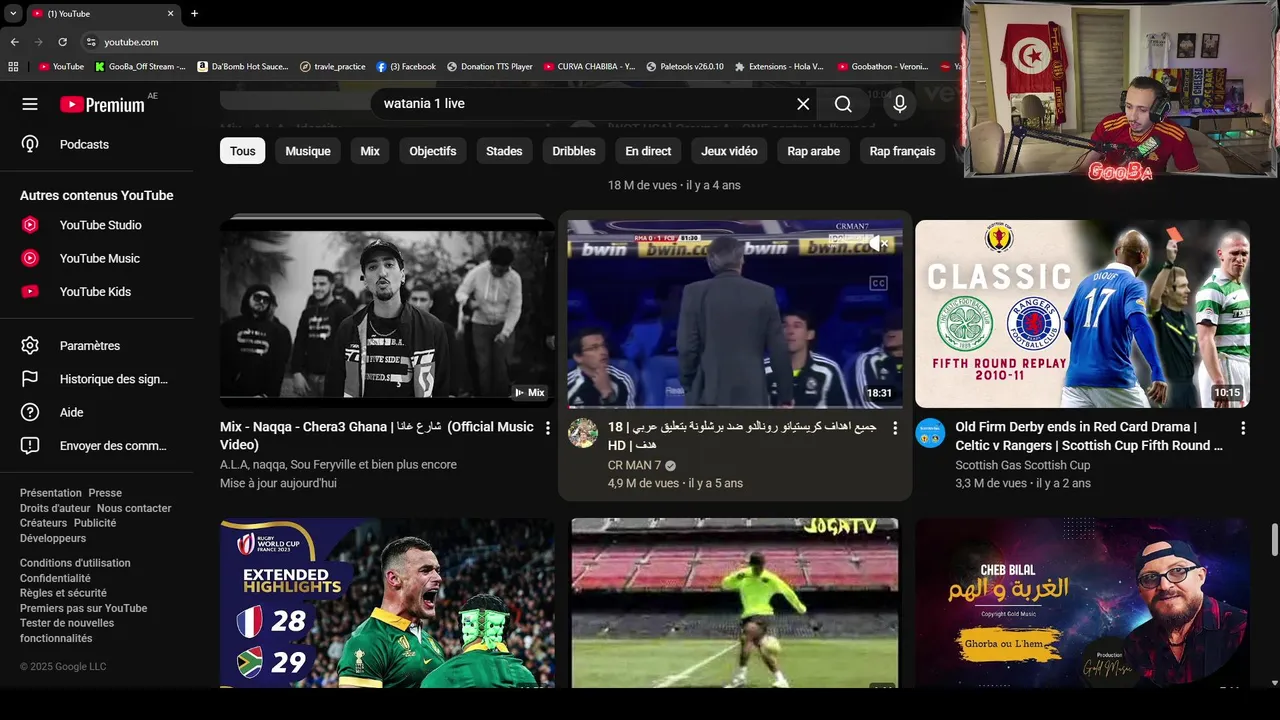Viewport: 1280px width, 720px height.
Task: Open the Extensions - Hola V... bookmark
Action: point(779,67)
